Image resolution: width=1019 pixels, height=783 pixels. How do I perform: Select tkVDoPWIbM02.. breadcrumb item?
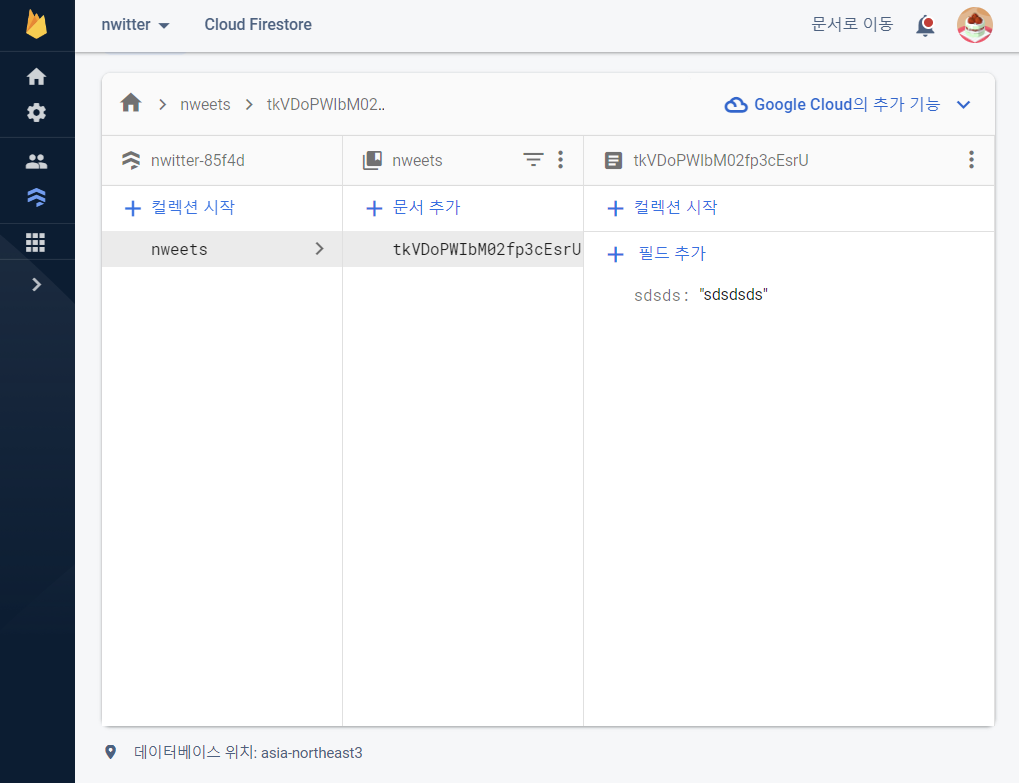(326, 105)
